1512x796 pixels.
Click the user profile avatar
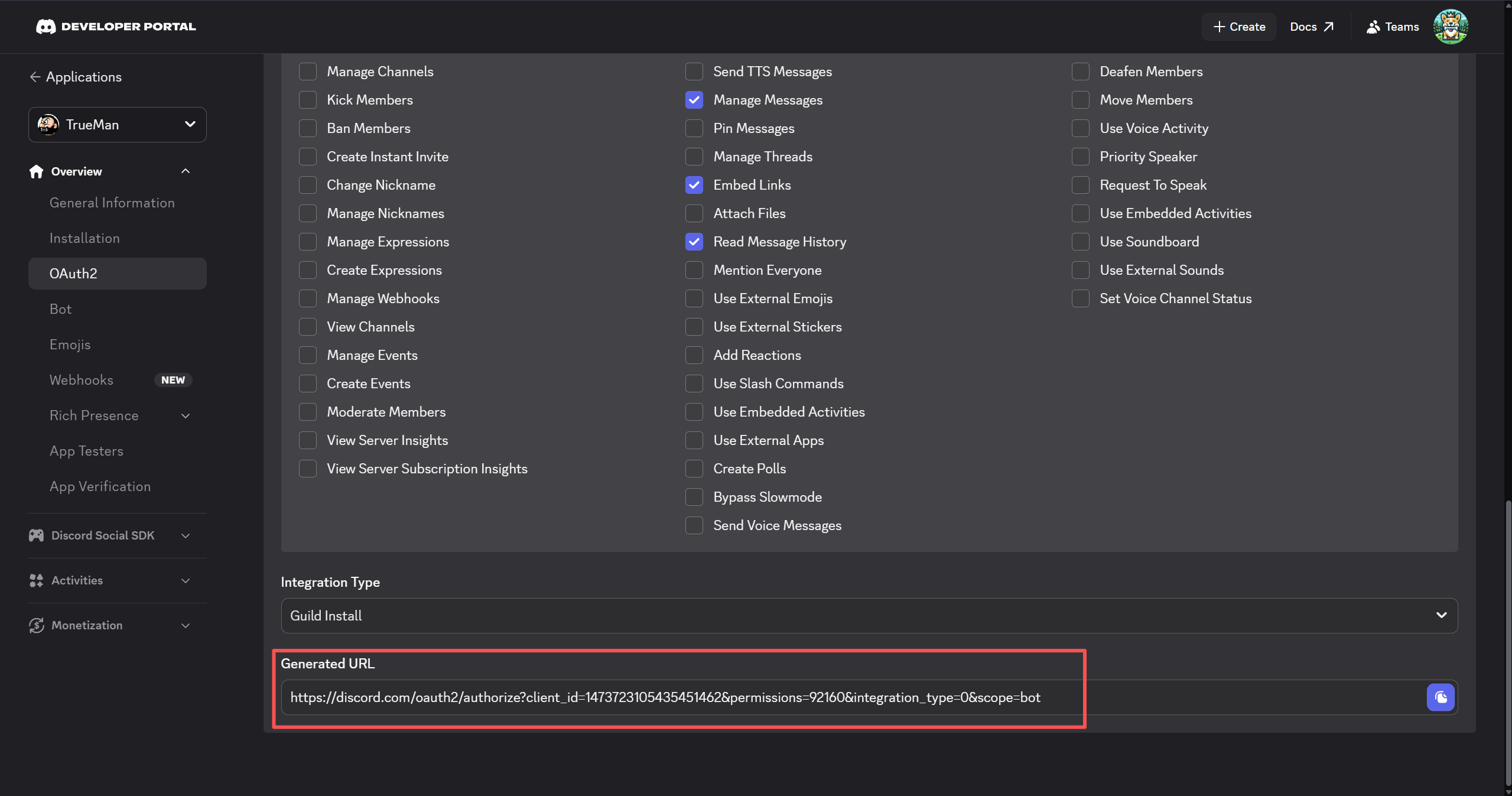click(x=1450, y=27)
